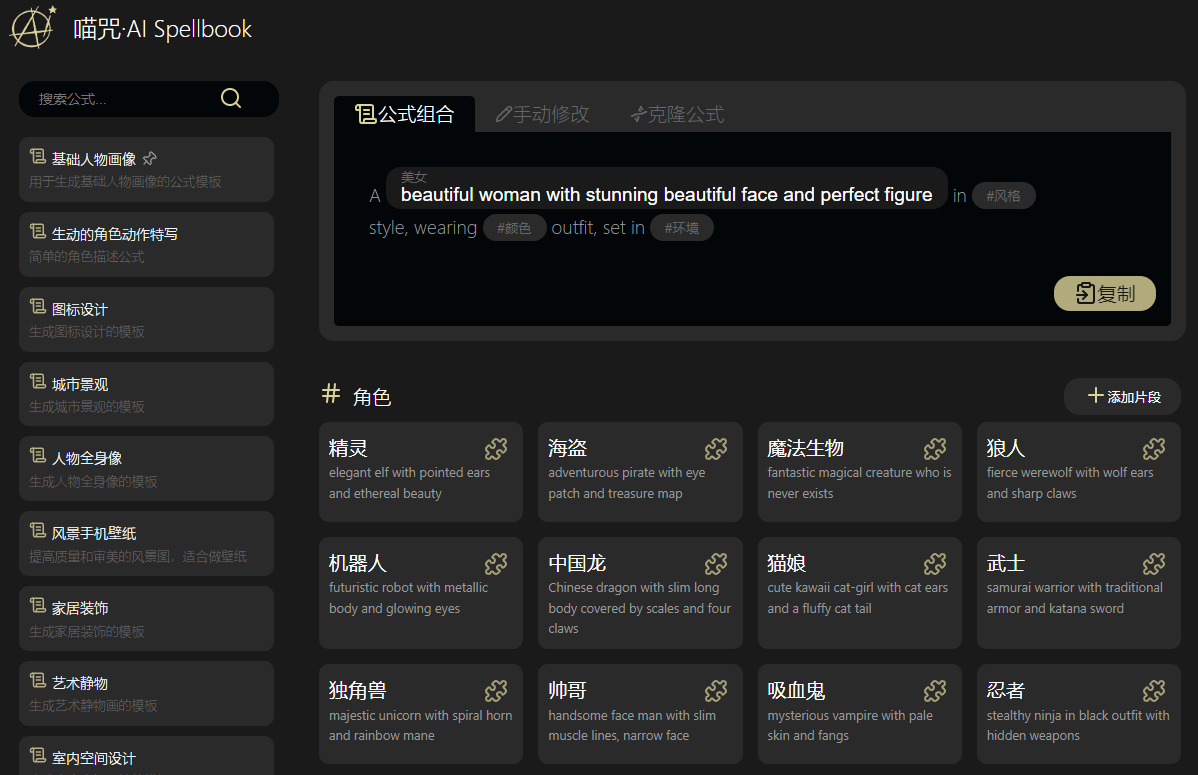The height and width of the screenshot is (775, 1198).
Task: Click the scroll icon next to 人物全身像
Action: point(37,456)
